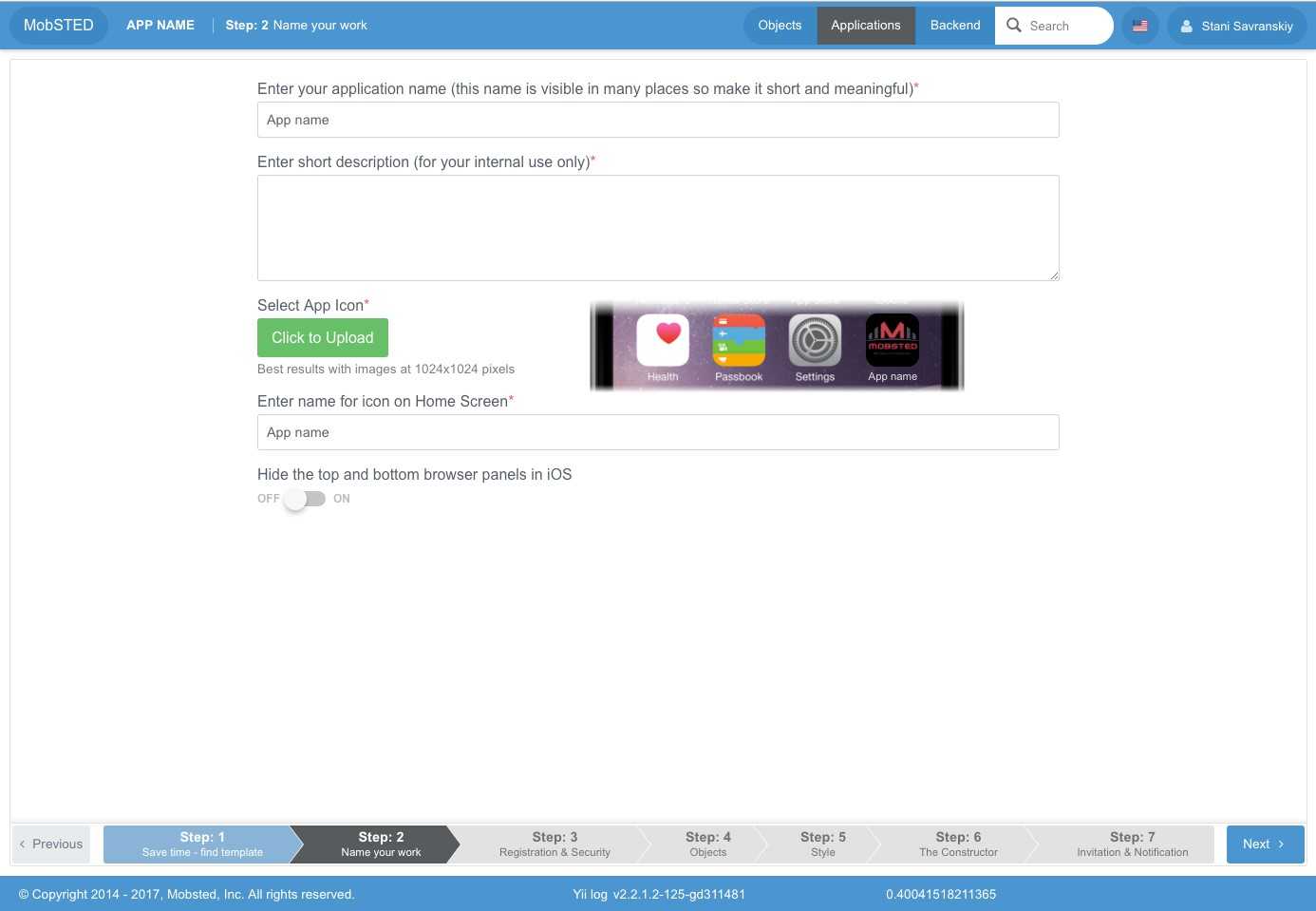Open the Applications tab
The height and width of the screenshot is (911, 1316).
tap(865, 26)
